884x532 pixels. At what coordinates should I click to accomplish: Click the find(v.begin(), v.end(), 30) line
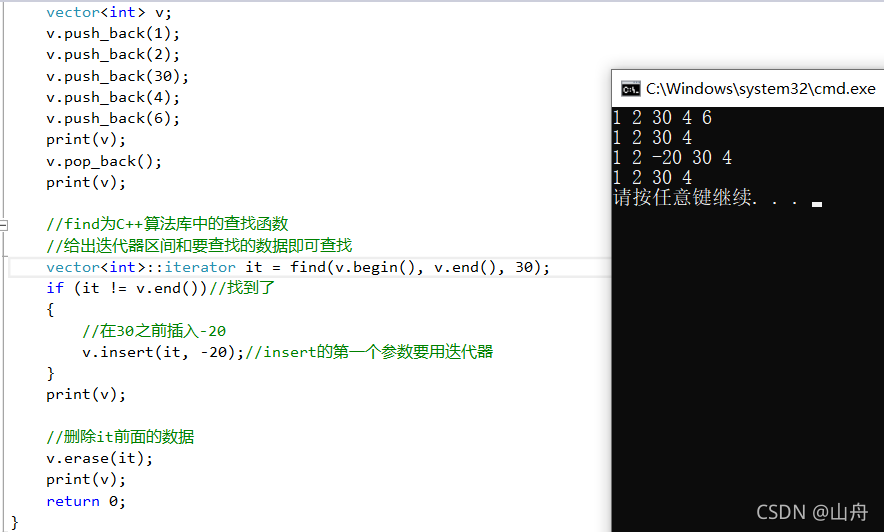pyautogui.click(x=298, y=267)
